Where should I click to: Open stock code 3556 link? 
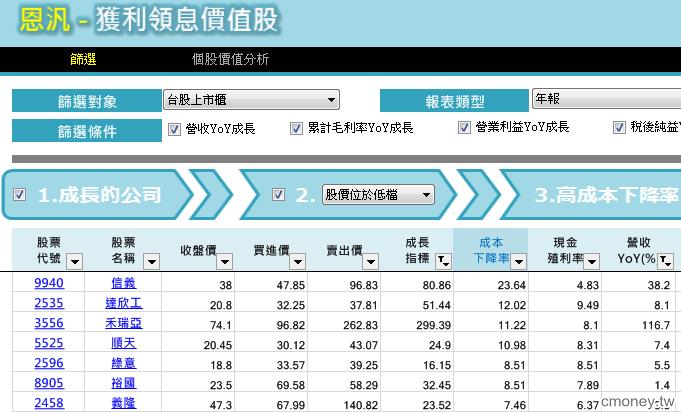coord(49,323)
